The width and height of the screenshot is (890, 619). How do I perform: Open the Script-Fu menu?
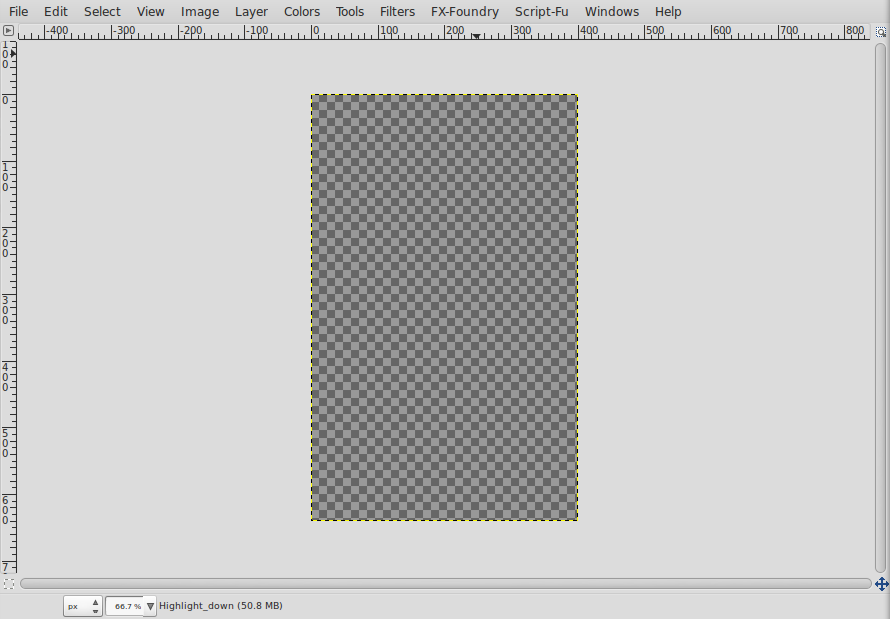(x=541, y=11)
